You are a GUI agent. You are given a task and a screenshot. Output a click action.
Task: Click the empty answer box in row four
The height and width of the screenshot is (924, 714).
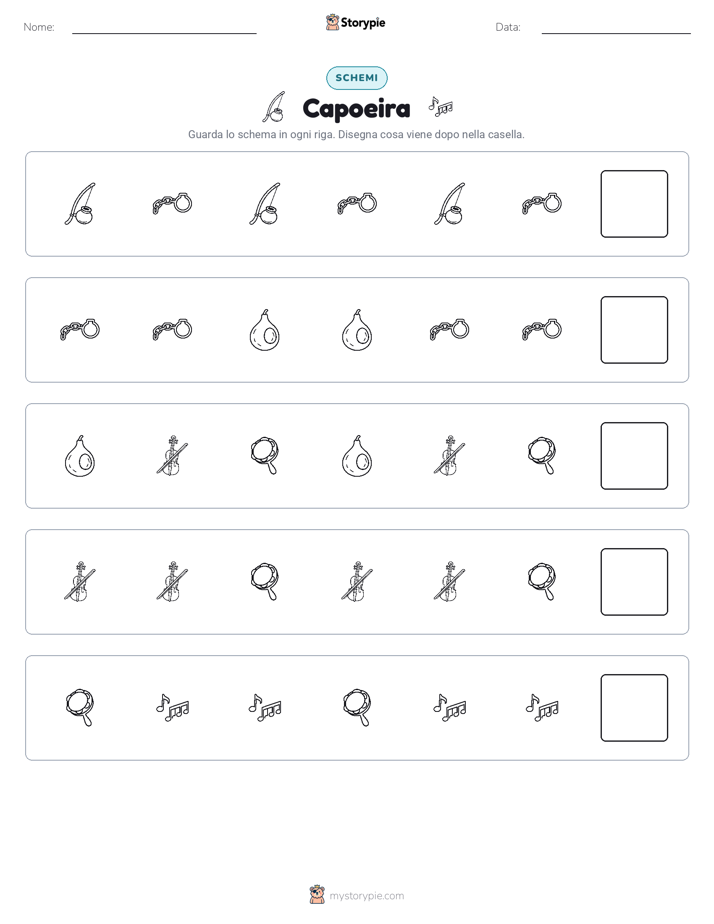634,582
